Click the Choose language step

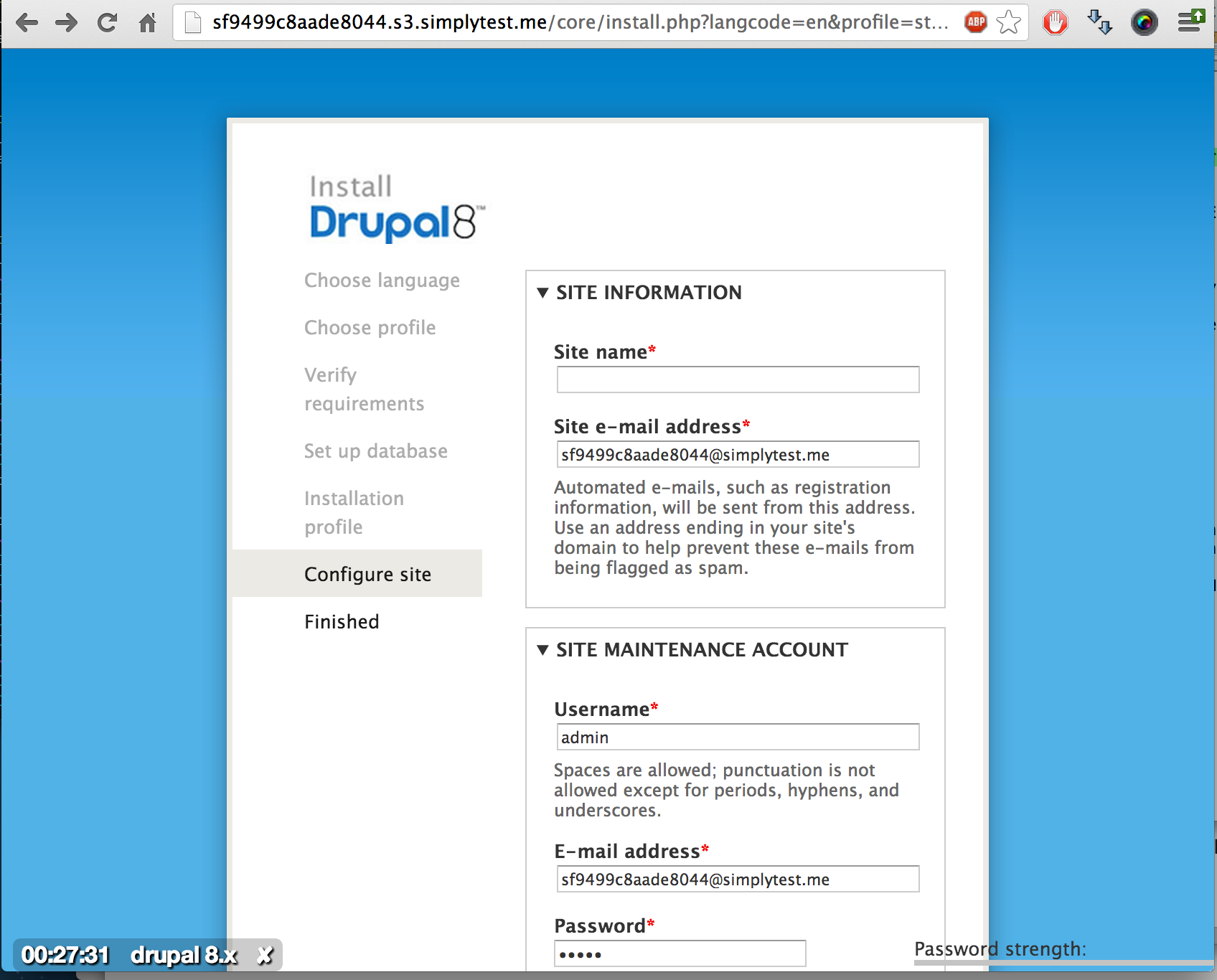tap(382, 281)
